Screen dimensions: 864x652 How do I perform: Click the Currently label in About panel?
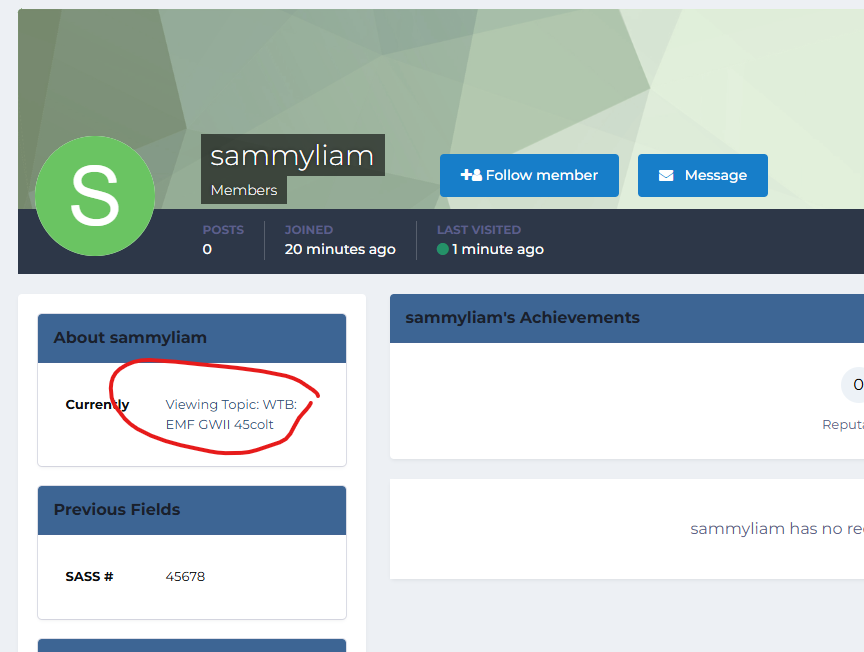(97, 405)
